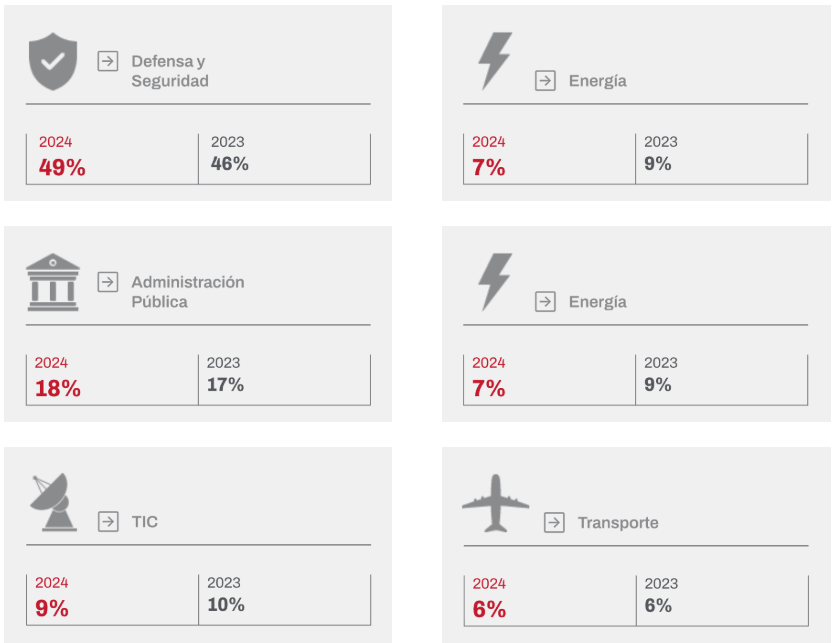Select the 2023 17% value for Administración Pública

[x=225, y=384]
